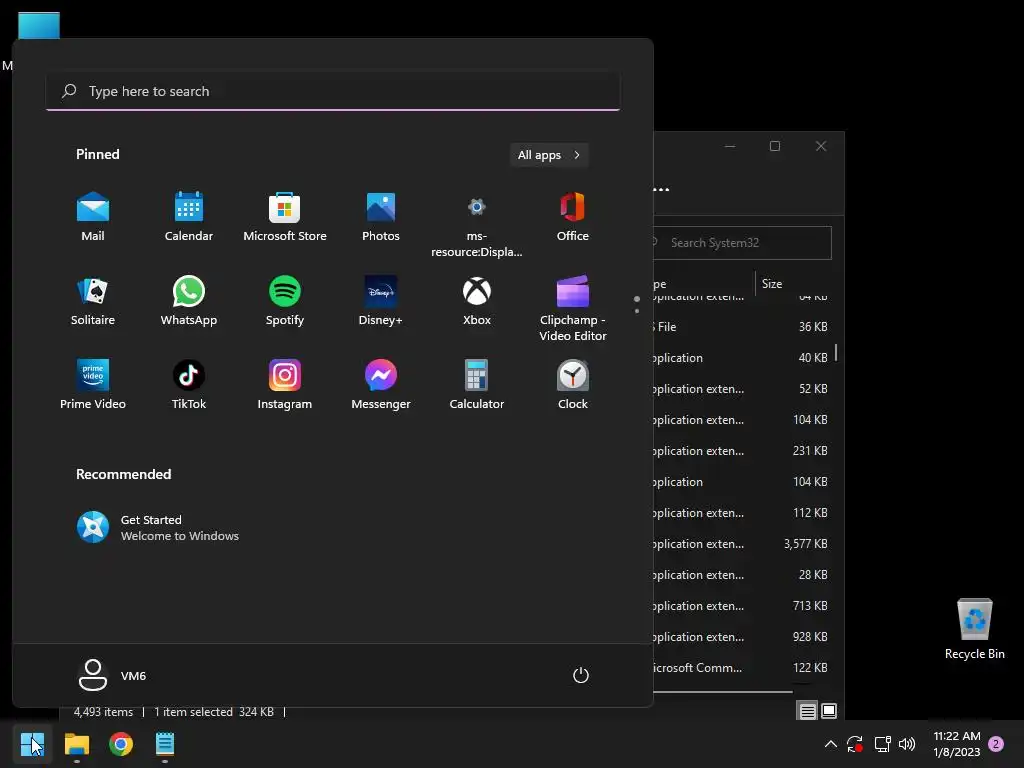Open network settings tray icon
This screenshot has height=768, width=1024.
tap(882, 744)
